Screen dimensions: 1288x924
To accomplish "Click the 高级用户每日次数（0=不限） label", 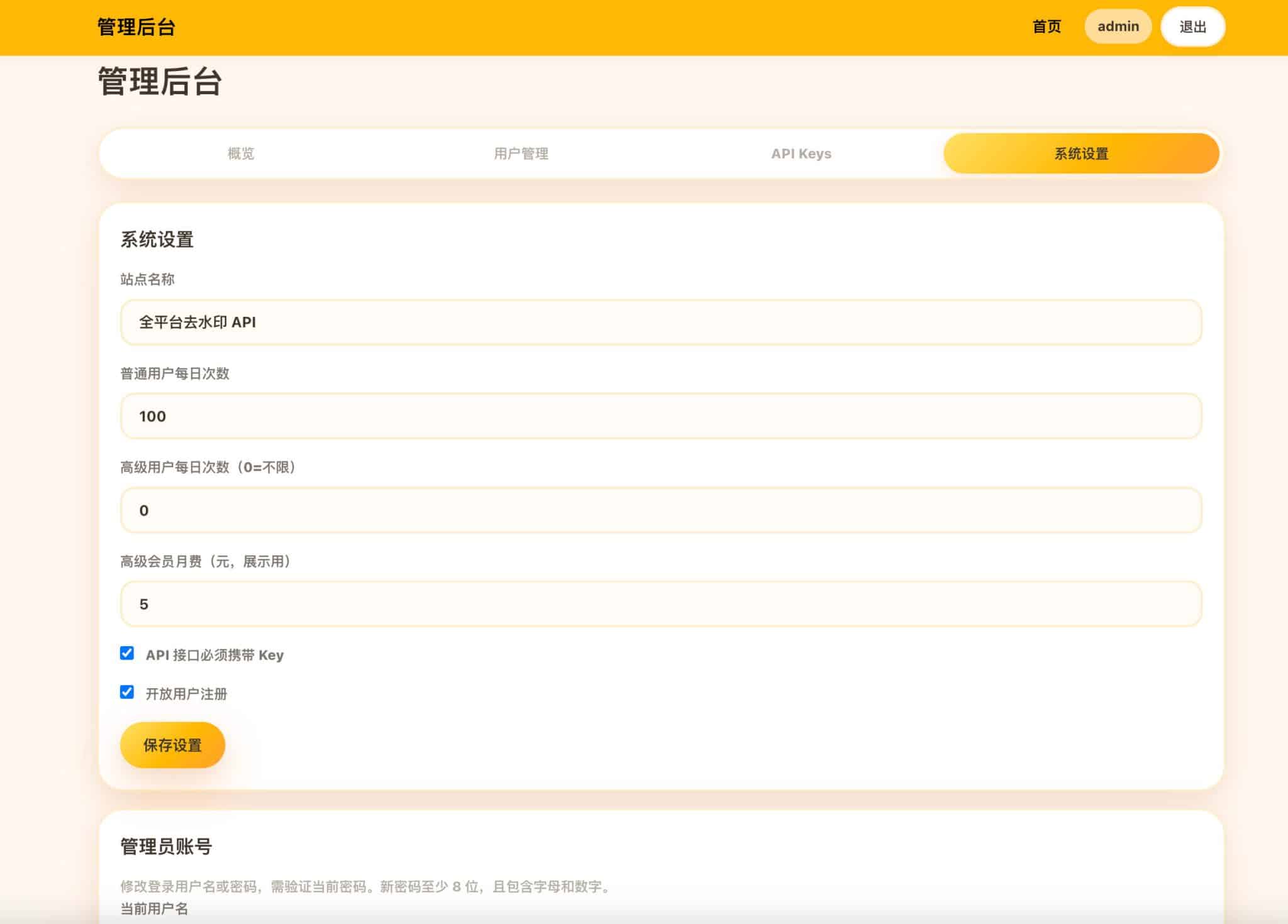I will click(208, 468).
